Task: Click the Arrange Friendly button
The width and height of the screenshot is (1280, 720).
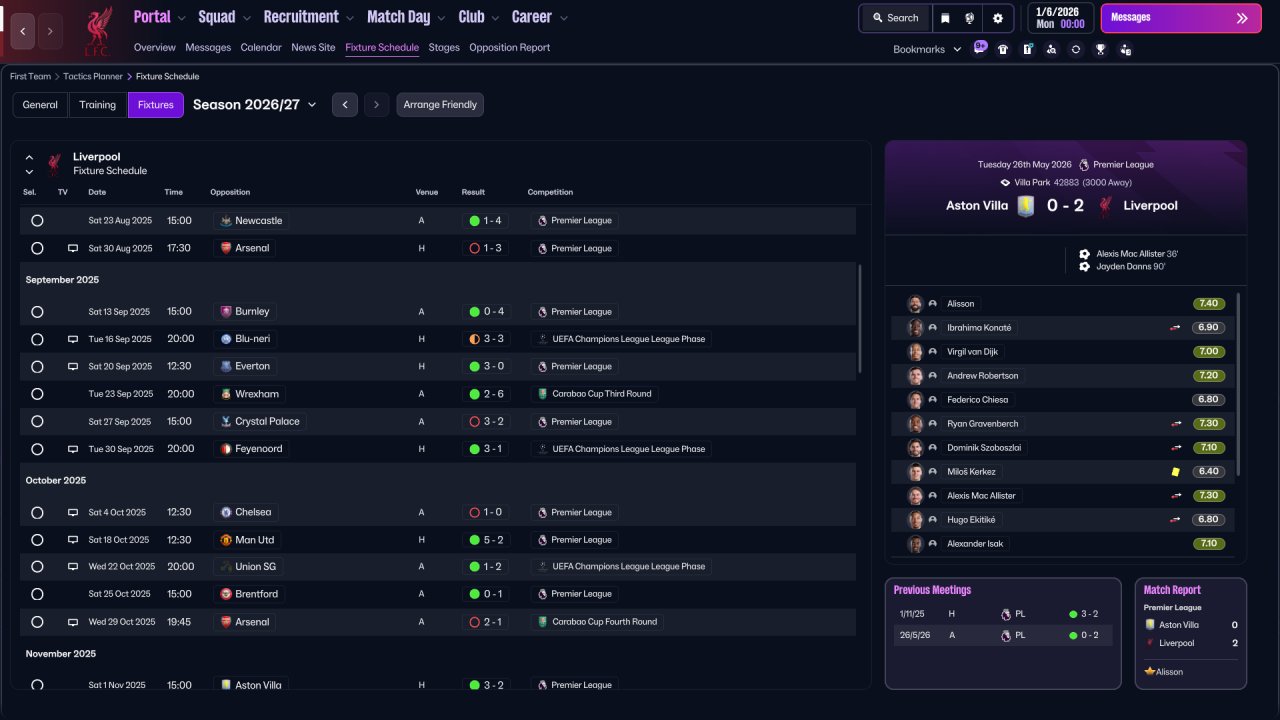Action: point(440,105)
